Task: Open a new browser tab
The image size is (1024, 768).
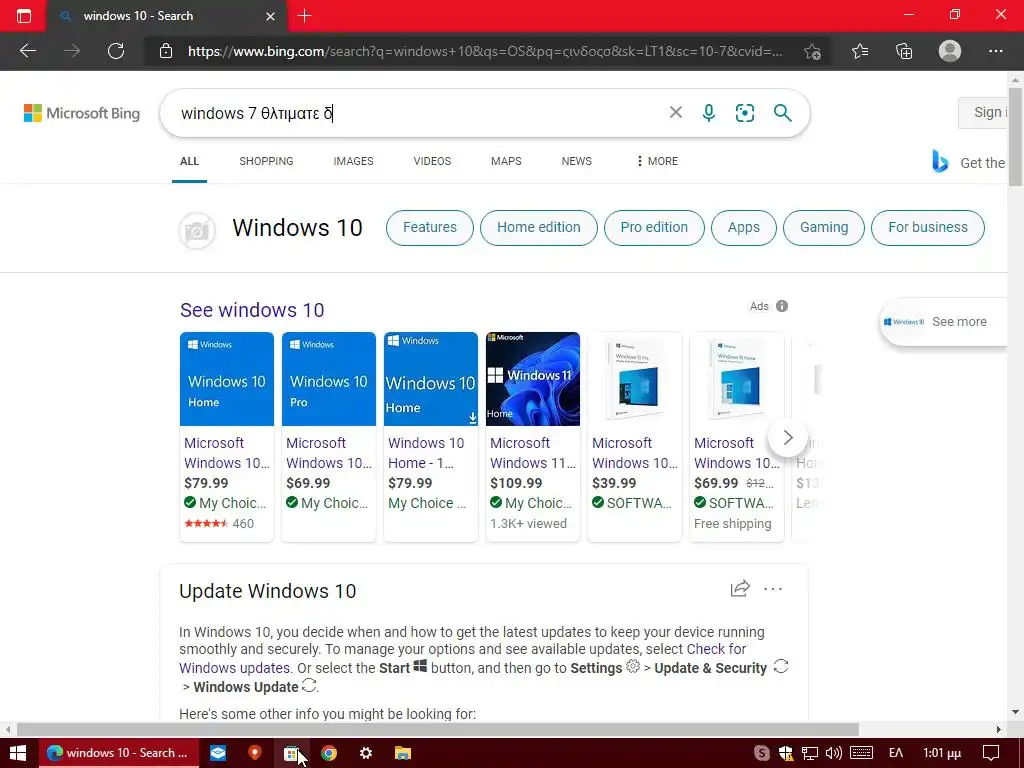Action: tap(304, 16)
